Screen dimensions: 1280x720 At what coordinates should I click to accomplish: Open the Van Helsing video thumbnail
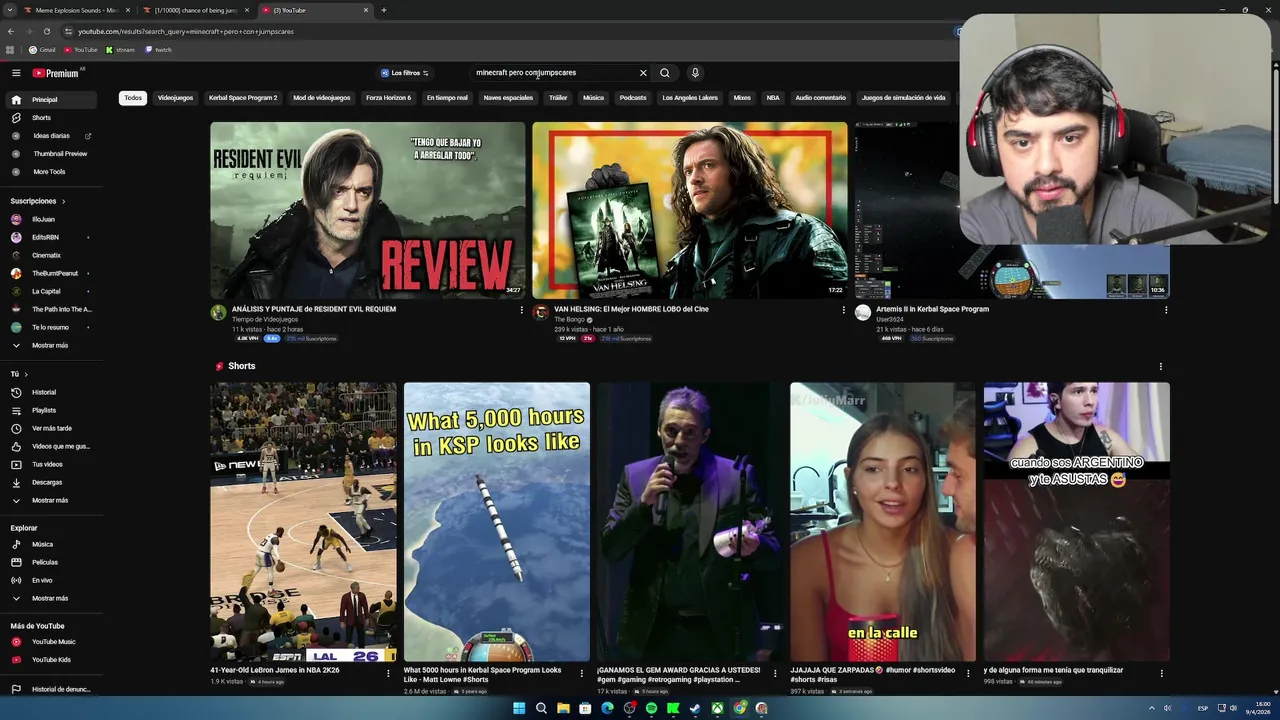(690, 210)
